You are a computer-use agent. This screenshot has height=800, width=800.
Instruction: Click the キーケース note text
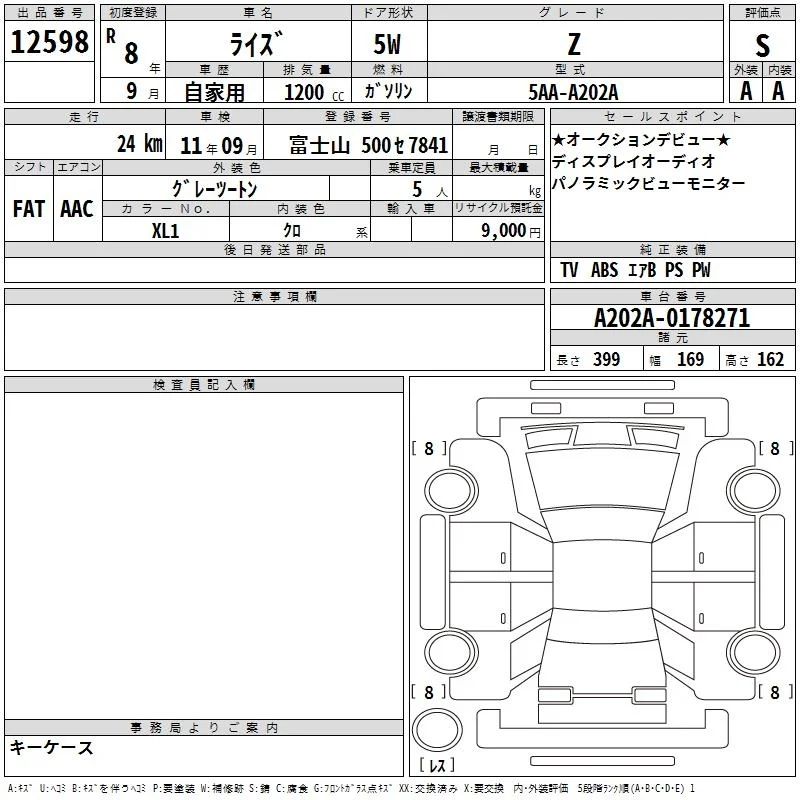click(x=51, y=747)
